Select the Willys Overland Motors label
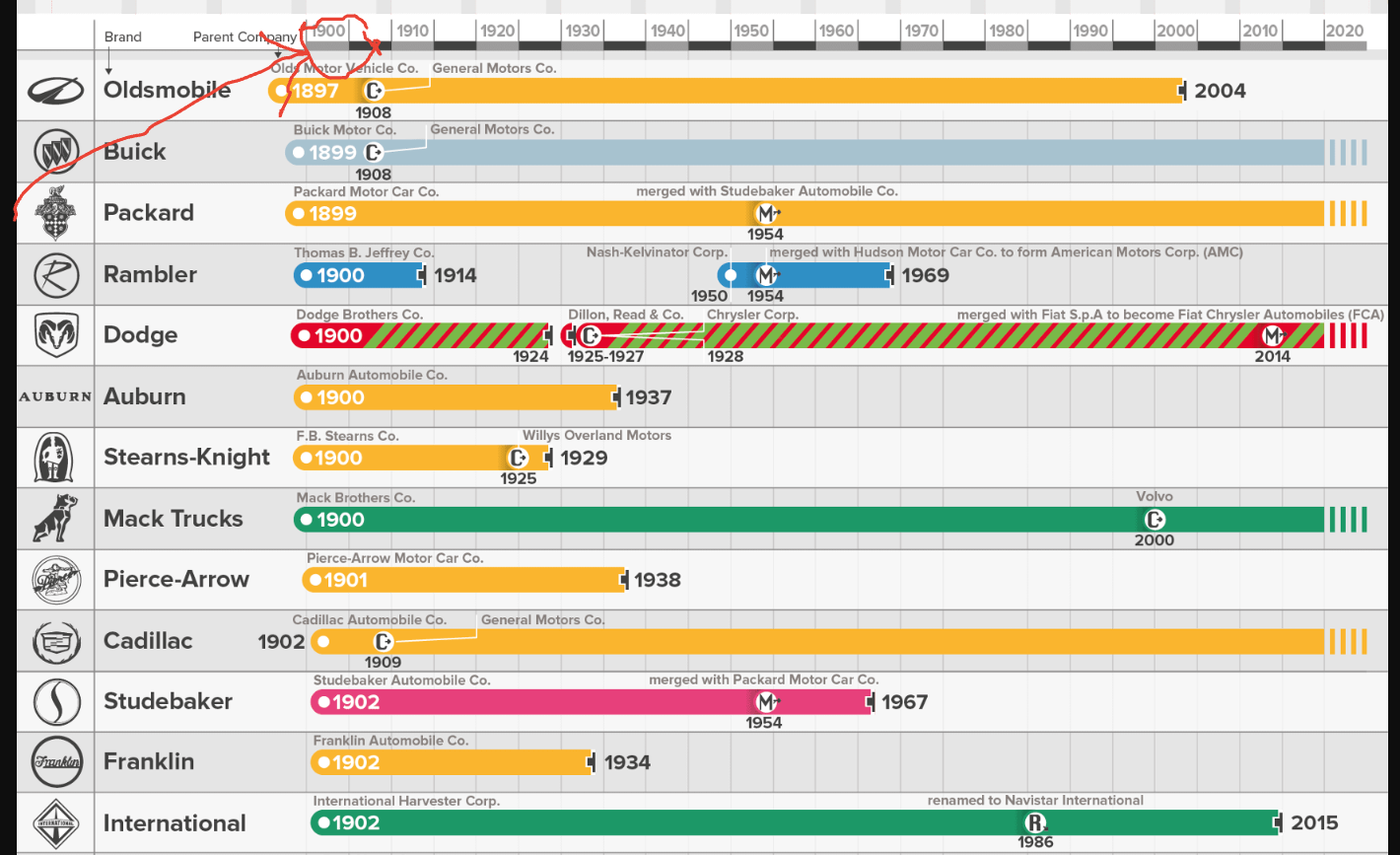 (596, 435)
